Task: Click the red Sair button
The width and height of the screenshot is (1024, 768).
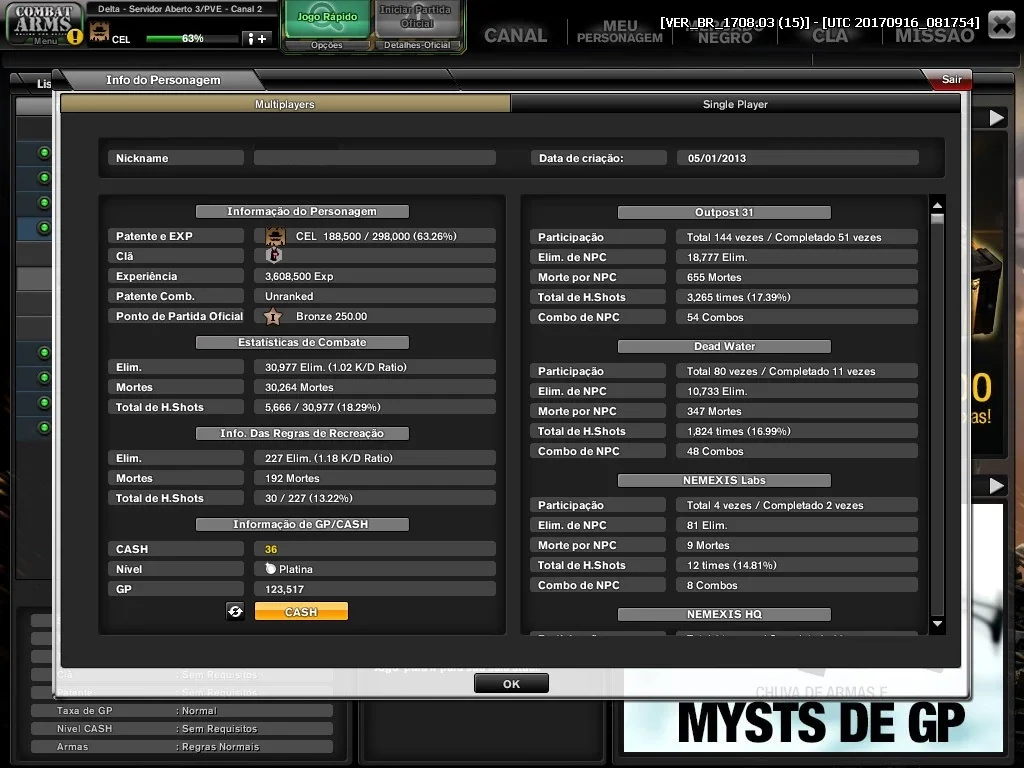Action: (x=950, y=79)
